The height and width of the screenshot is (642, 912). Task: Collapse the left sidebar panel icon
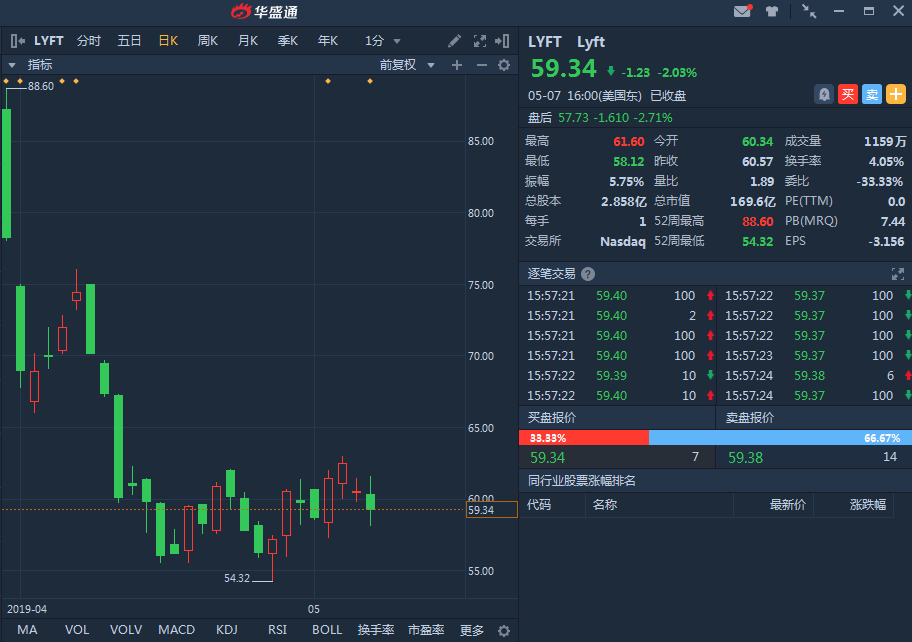[17, 41]
